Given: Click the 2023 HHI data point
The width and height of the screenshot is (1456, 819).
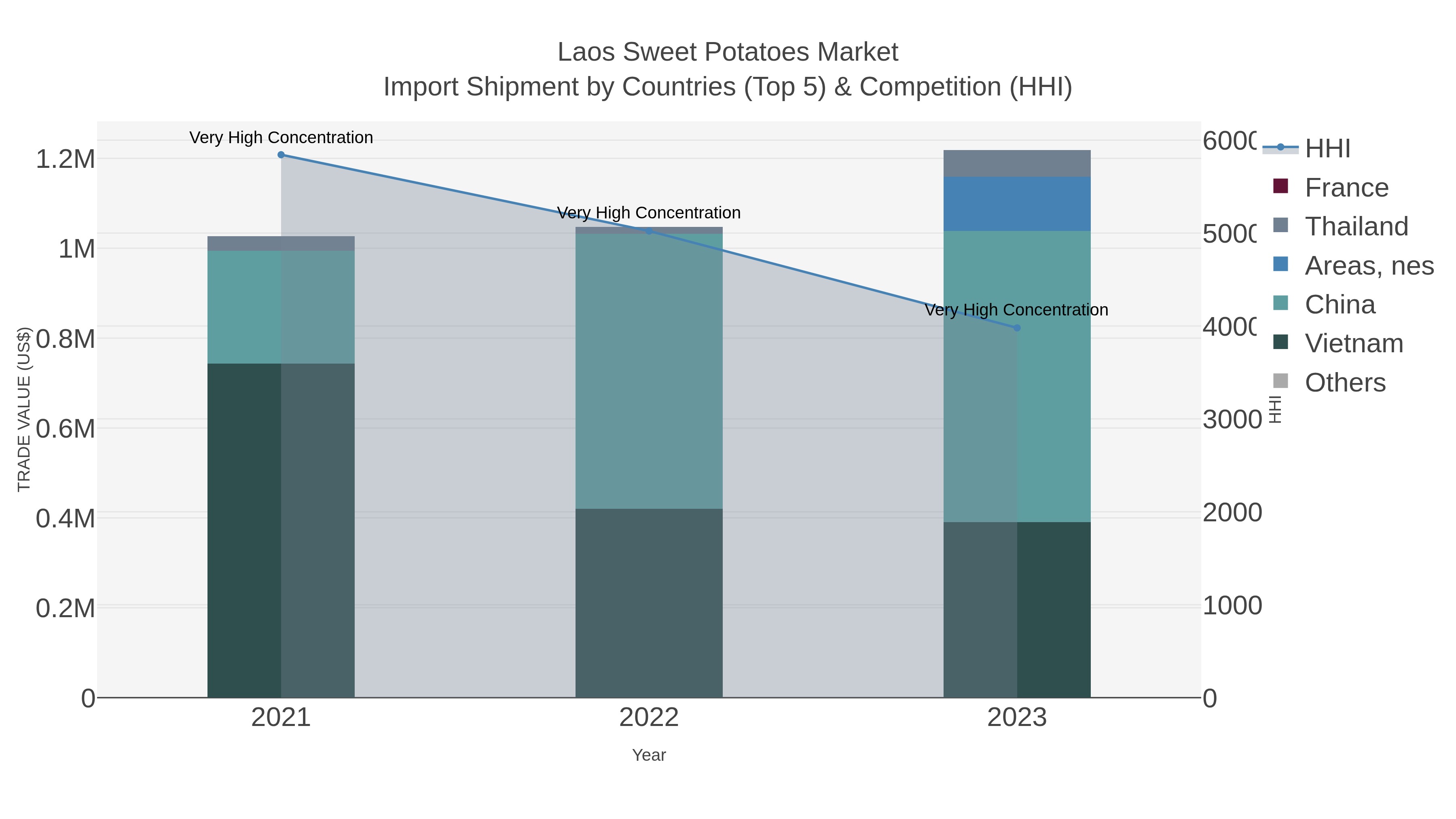Looking at the screenshot, I should (1017, 328).
